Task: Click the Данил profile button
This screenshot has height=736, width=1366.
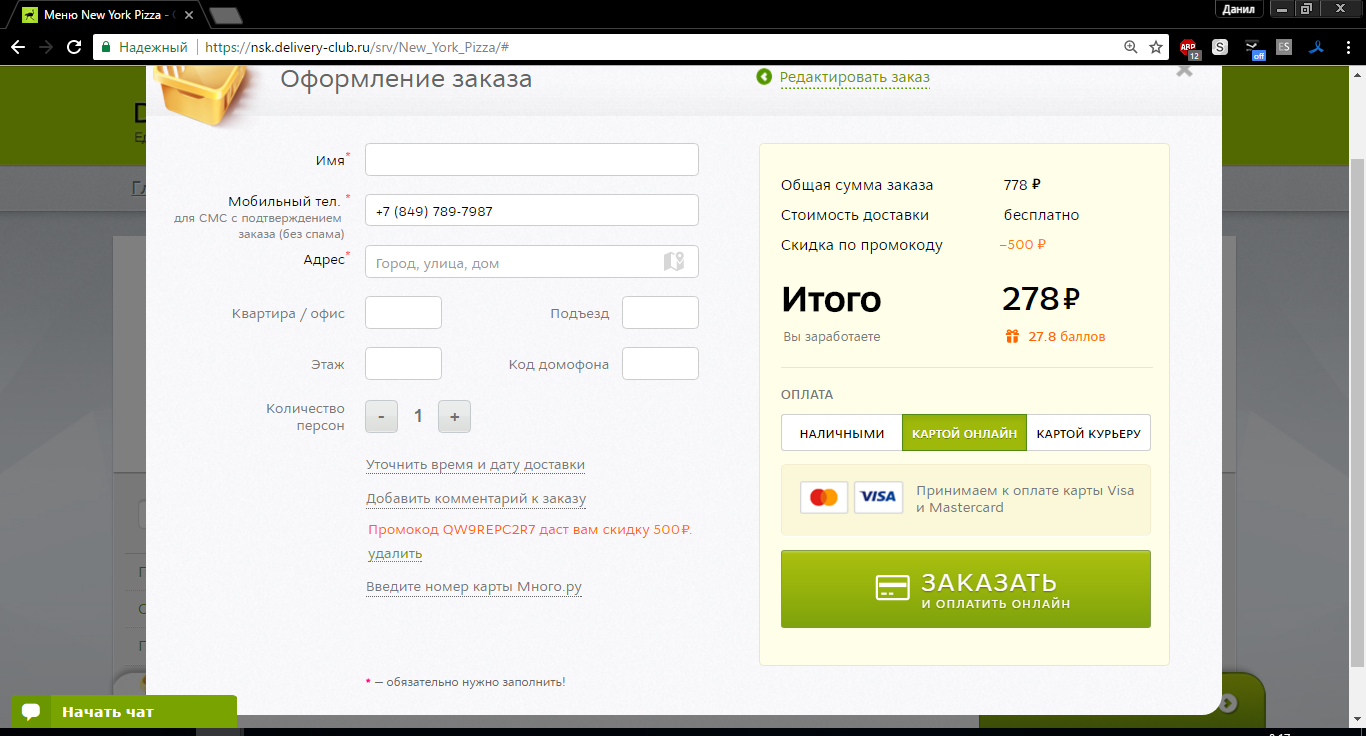Action: [1238, 9]
